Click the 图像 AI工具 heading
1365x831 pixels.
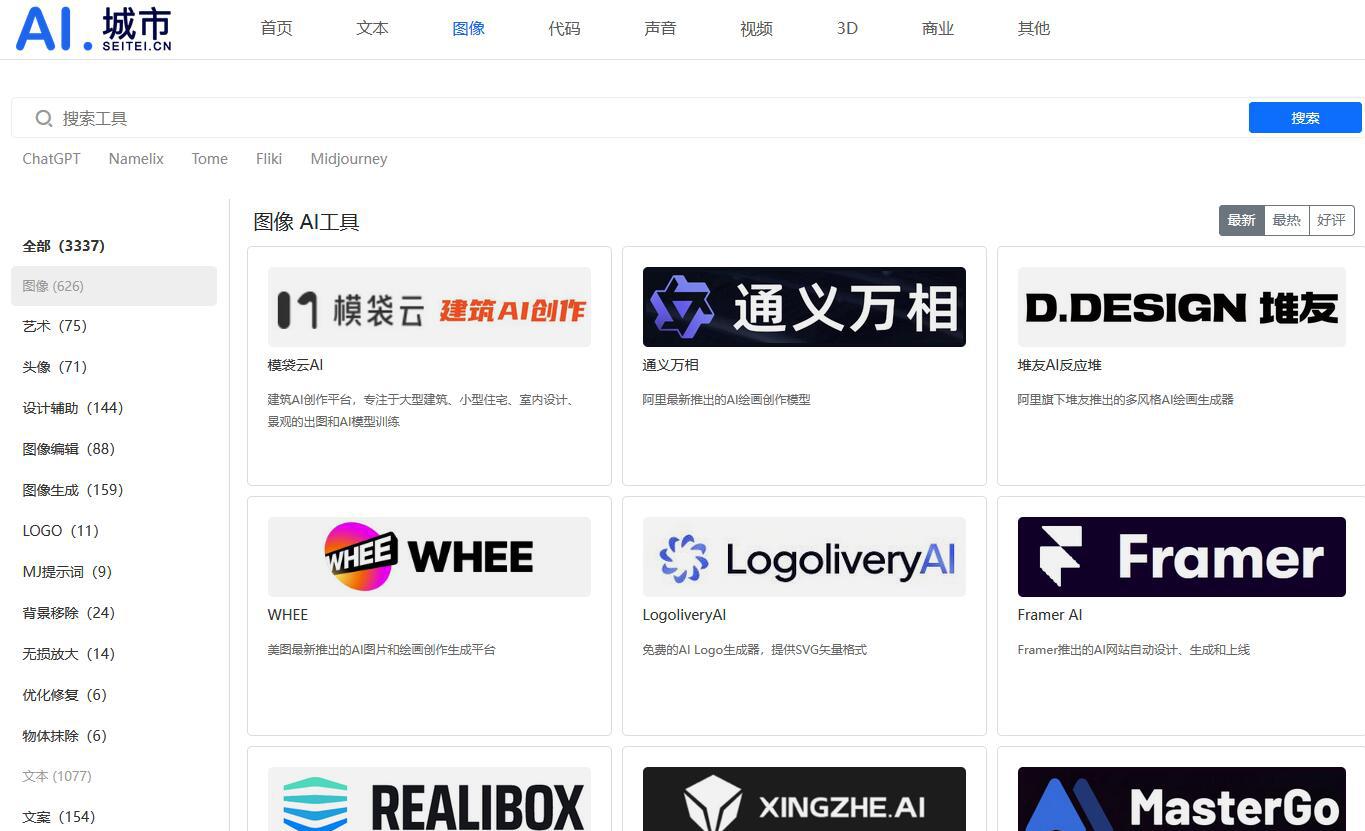[x=306, y=222]
